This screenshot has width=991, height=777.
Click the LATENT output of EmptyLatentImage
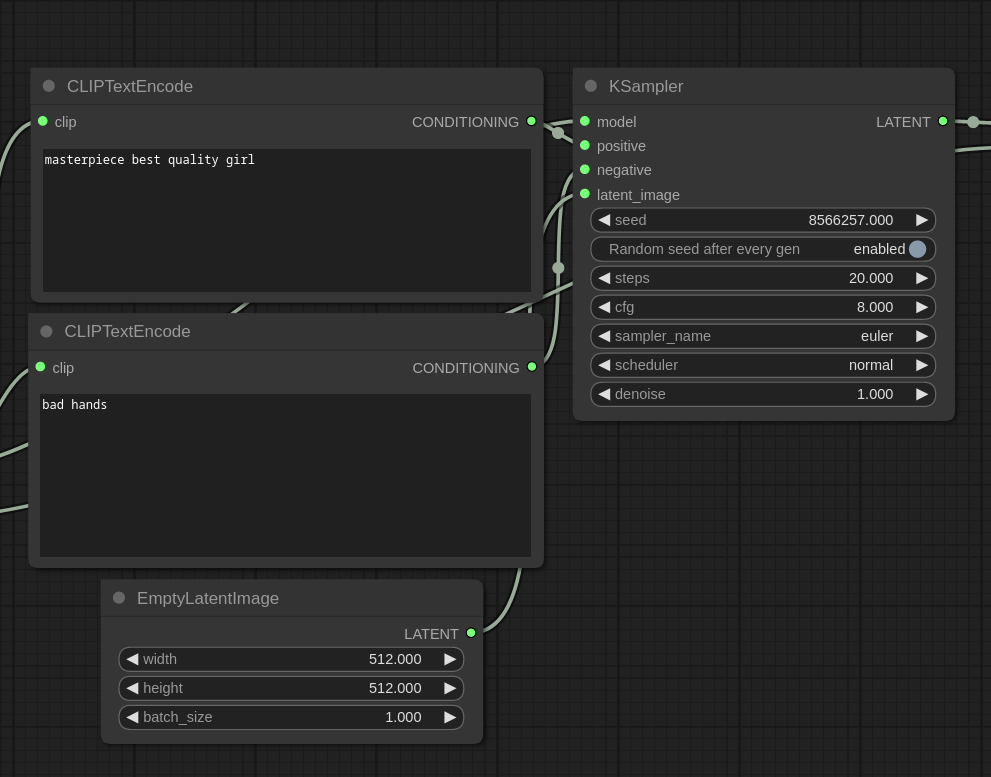[470, 633]
